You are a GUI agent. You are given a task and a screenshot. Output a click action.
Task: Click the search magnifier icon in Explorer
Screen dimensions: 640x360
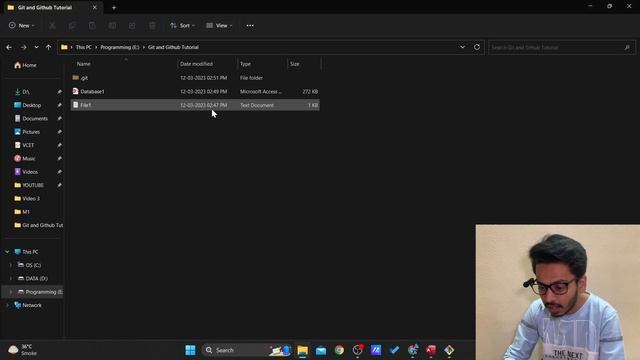coord(627,47)
